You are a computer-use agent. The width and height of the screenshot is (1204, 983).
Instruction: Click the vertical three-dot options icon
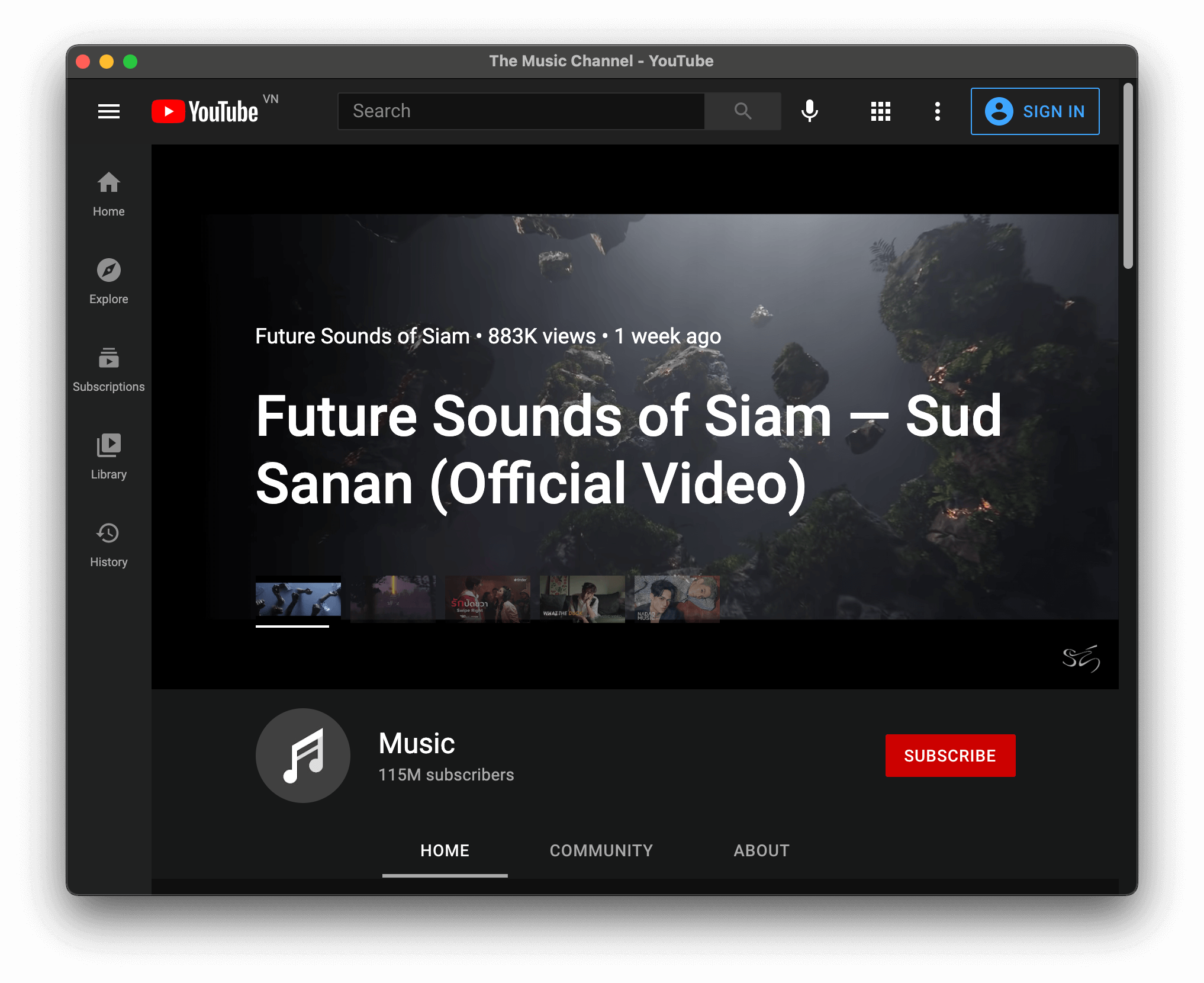tap(937, 111)
